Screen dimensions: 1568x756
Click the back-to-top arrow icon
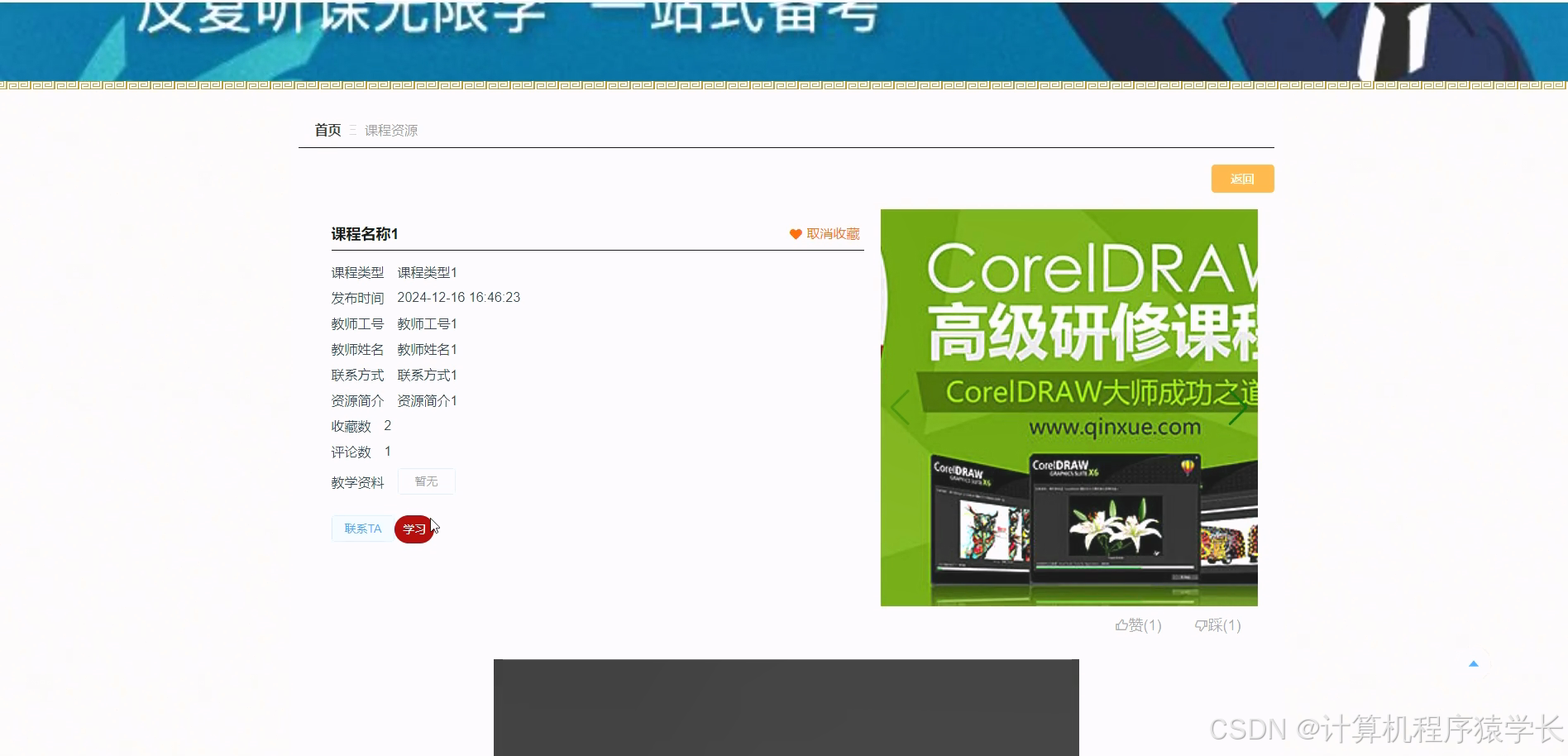1473,663
